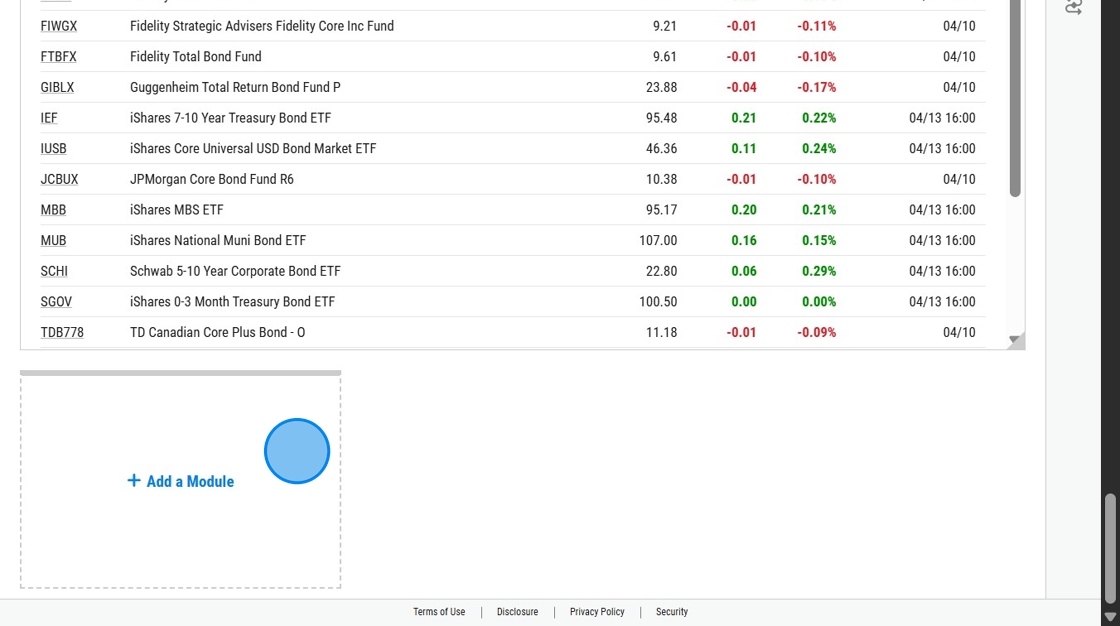Screen dimensions: 1120x626
Task: Select iShares MBS ETF name
Action: tap(176, 210)
